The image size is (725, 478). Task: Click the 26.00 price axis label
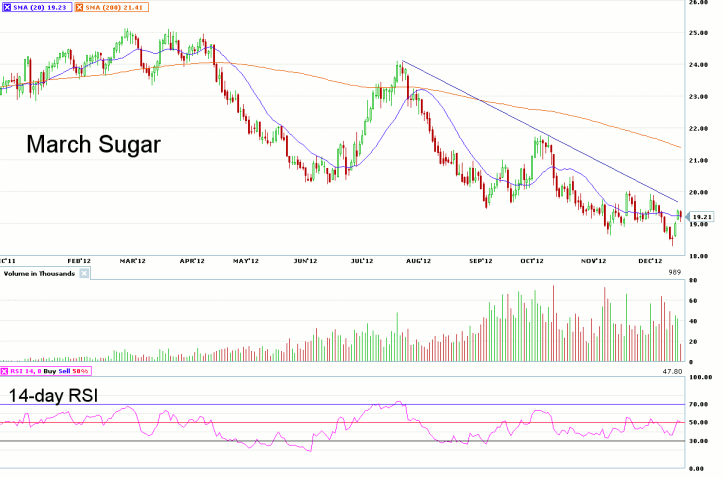coord(704,3)
